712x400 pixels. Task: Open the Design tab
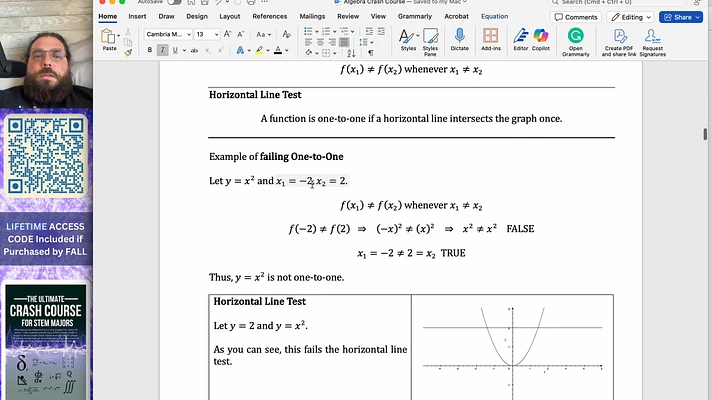click(x=197, y=16)
